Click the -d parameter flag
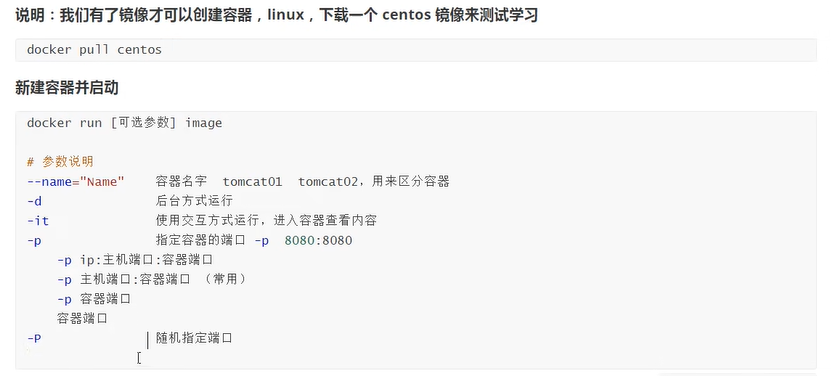Image resolution: width=836 pixels, height=376 pixels. [x=34, y=201]
